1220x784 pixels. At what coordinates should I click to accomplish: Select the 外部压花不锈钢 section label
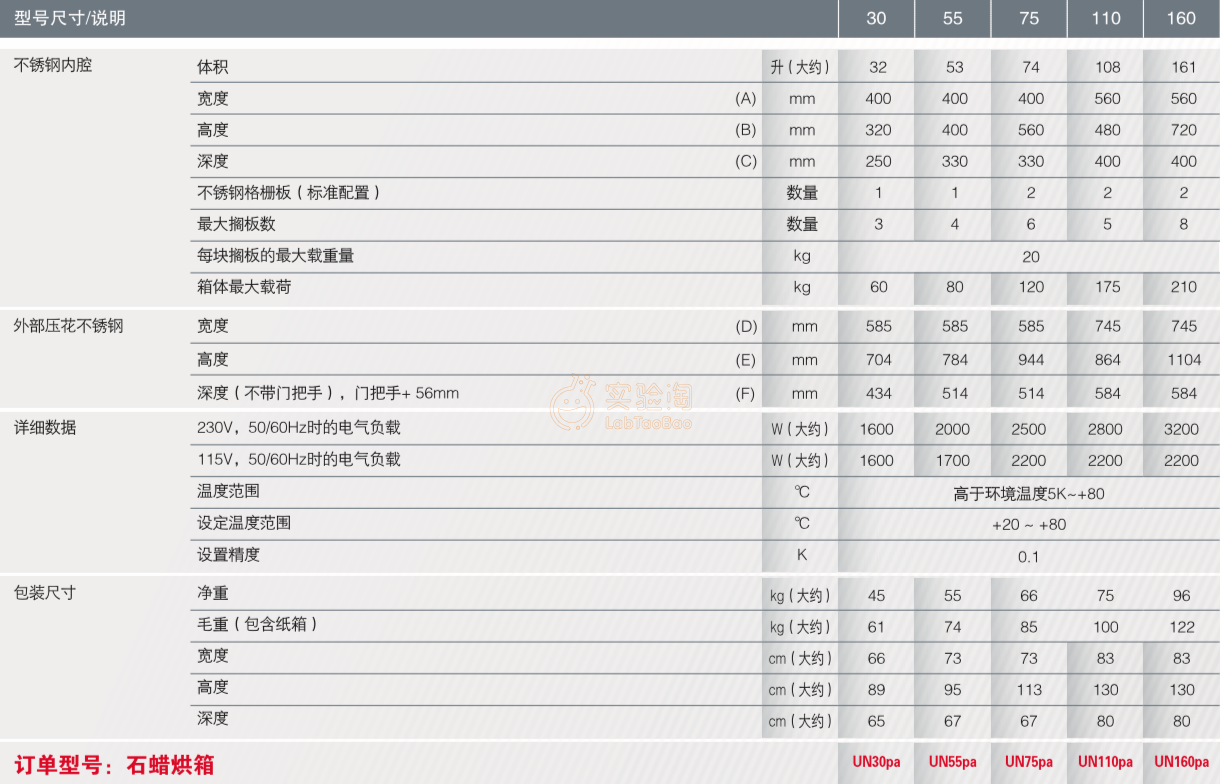tap(69, 325)
